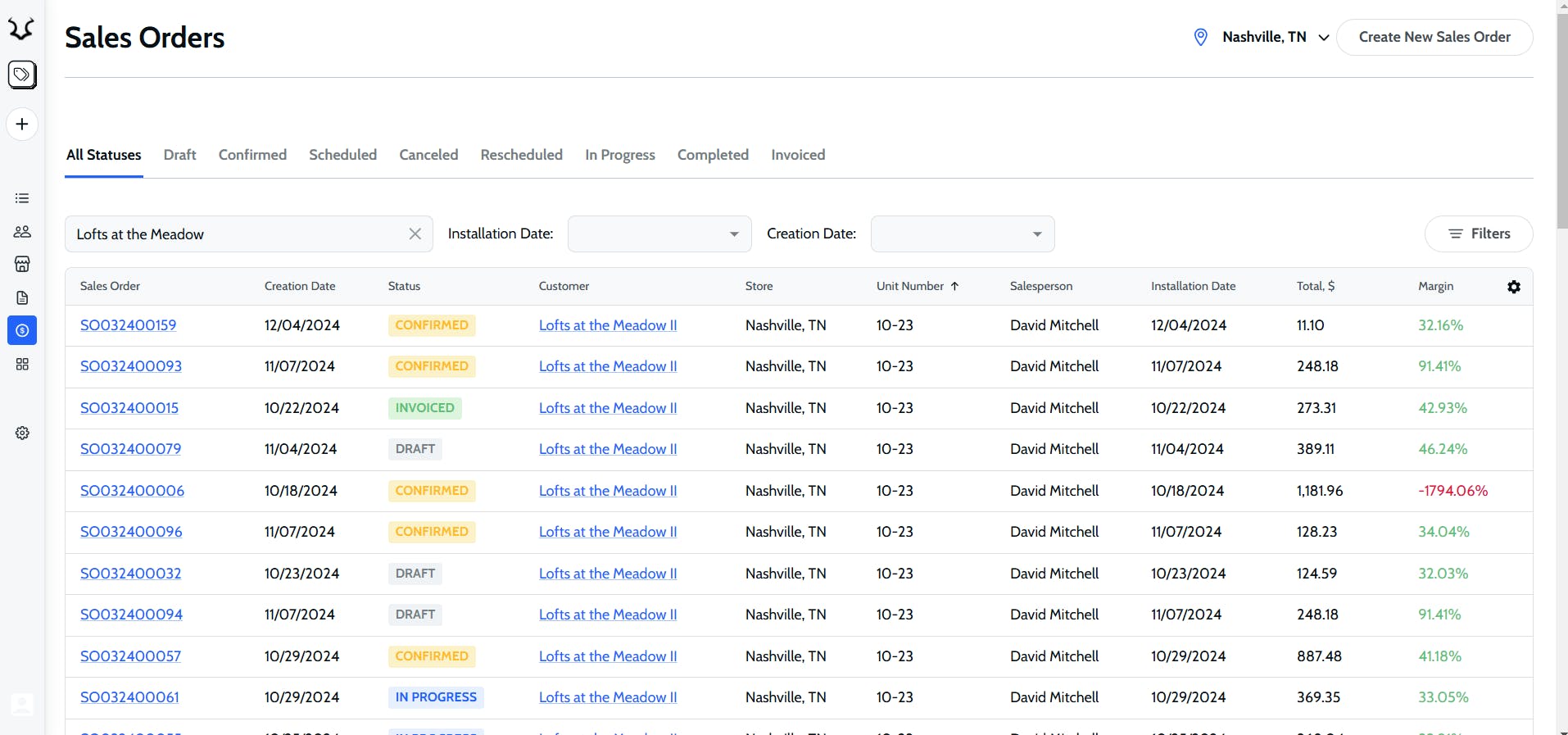Image resolution: width=1568 pixels, height=735 pixels.
Task: Click the -1794.06% margin value
Action: (1452, 491)
